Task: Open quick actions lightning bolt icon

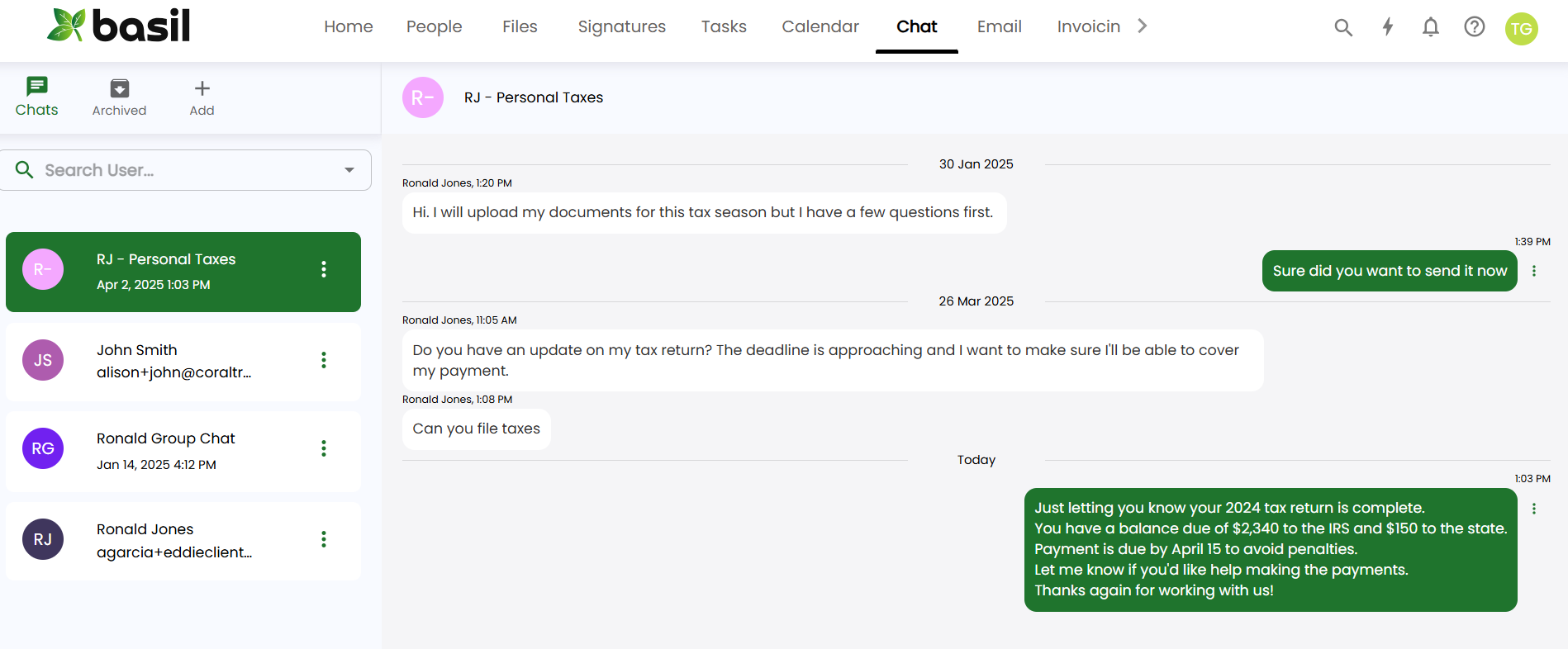Action: tap(1388, 27)
